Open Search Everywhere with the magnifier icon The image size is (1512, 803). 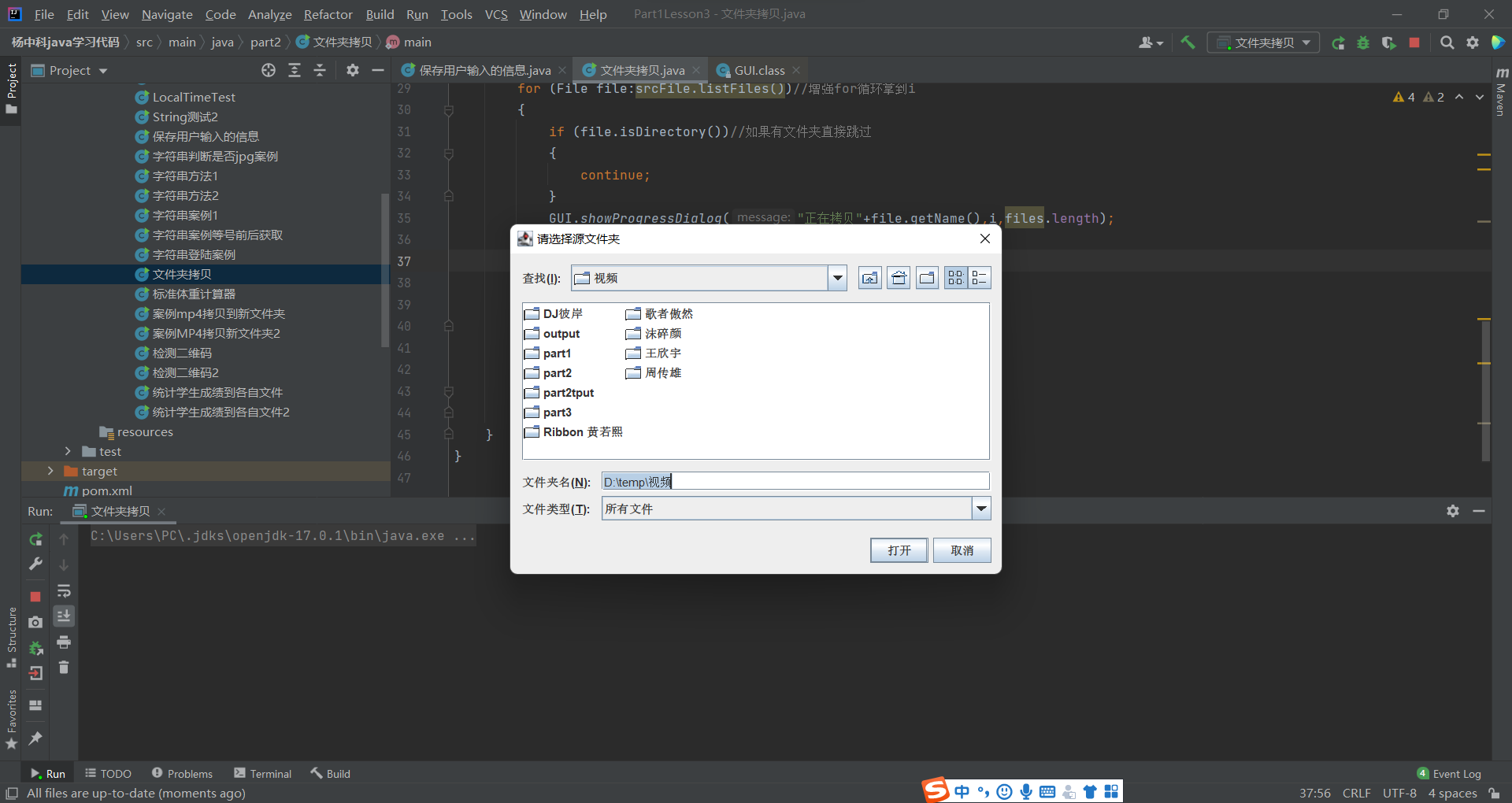pos(1447,43)
